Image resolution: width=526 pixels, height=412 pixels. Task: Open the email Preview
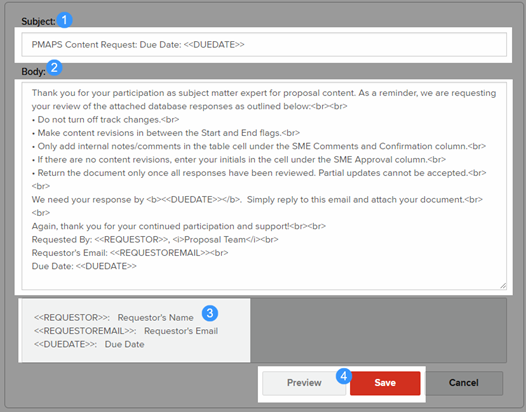pyautogui.click(x=304, y=383)
